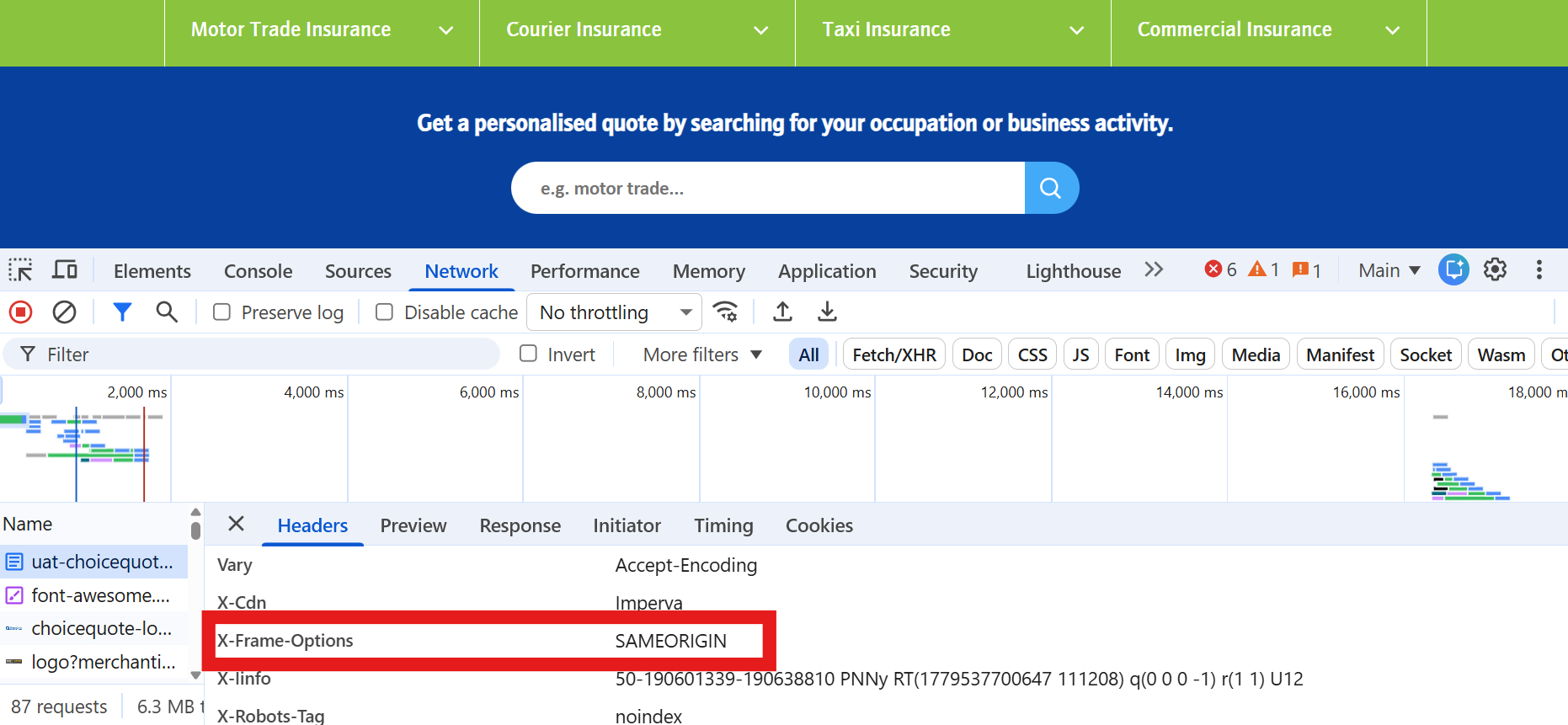Select the Headers details tab
Screen dimensions: 1568x725
pyautogui.click(x=312, y=525)
